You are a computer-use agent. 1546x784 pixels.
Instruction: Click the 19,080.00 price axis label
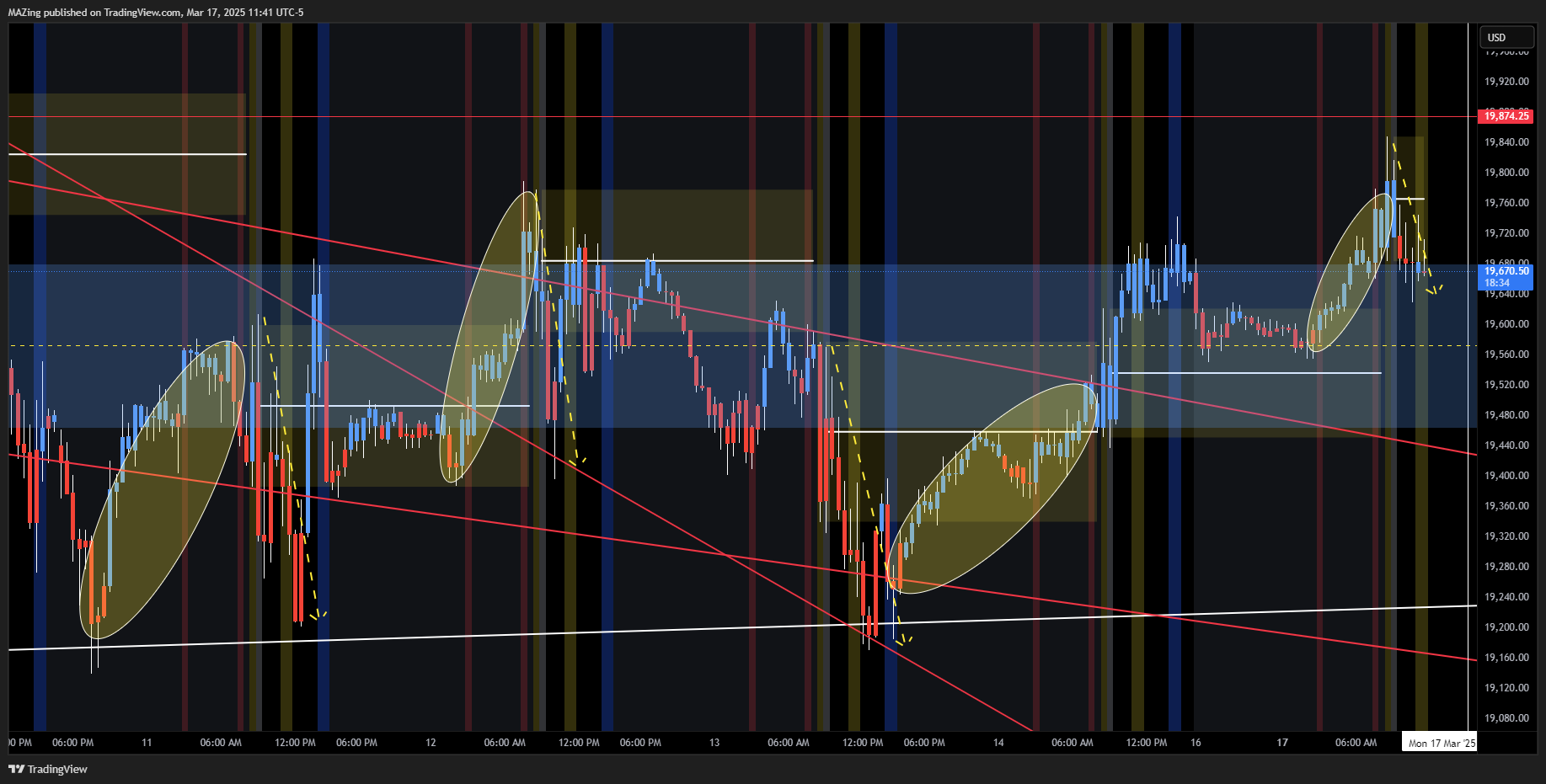coord(1506,718)
